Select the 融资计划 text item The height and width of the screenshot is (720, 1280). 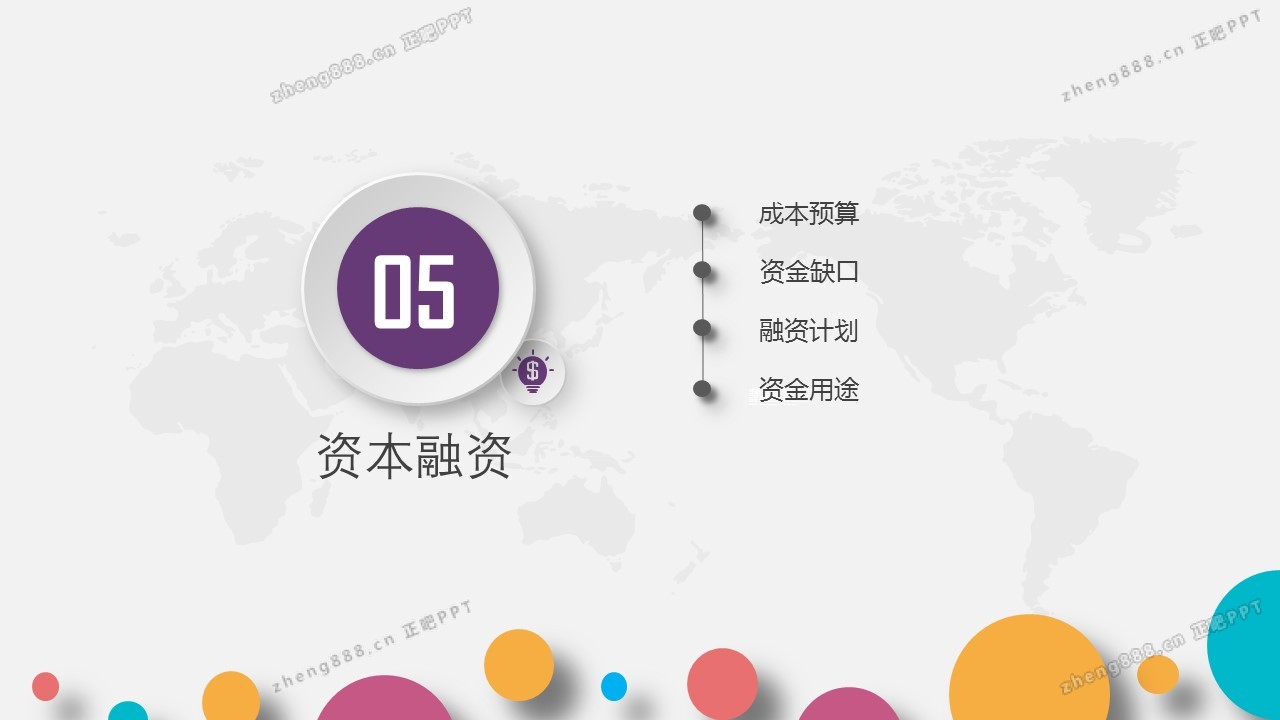(808, 330)
